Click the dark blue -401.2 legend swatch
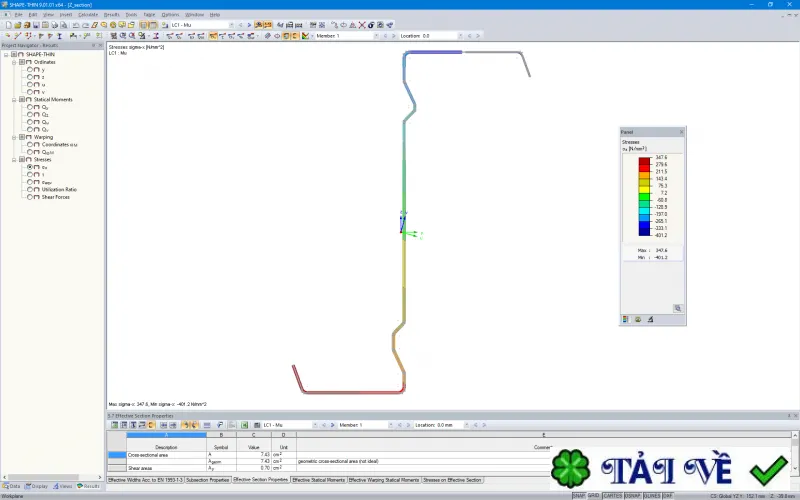This screenshot has height=500, width=800. coord(644,232)
